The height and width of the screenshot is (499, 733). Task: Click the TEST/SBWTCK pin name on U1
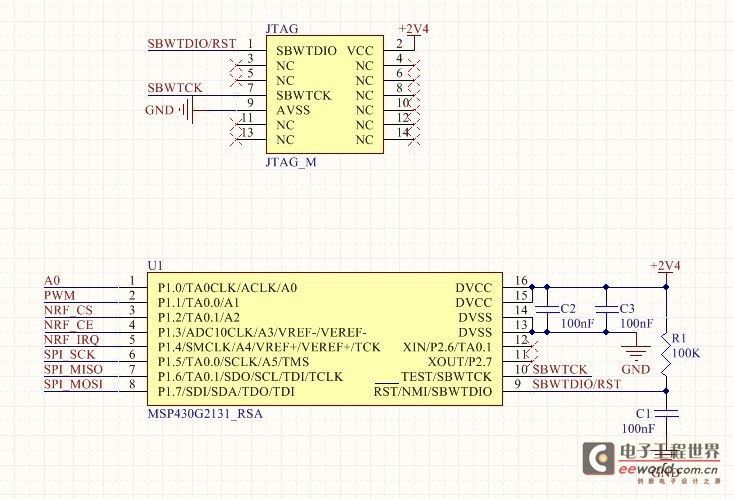[x=446, y=377]
